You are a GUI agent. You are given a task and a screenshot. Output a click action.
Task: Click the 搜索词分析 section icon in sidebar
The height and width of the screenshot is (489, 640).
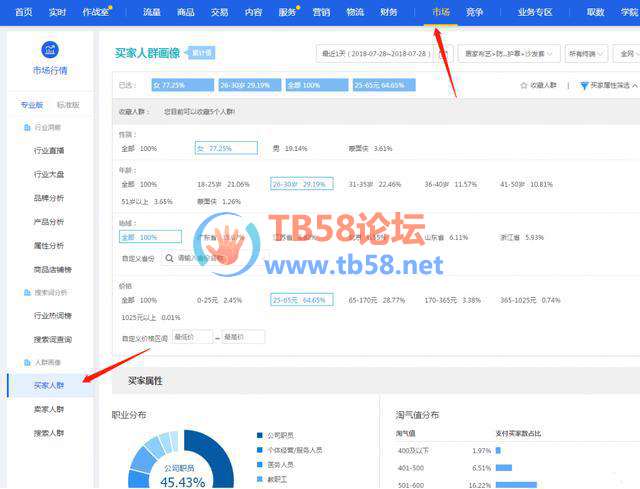(x=25, y=292)
